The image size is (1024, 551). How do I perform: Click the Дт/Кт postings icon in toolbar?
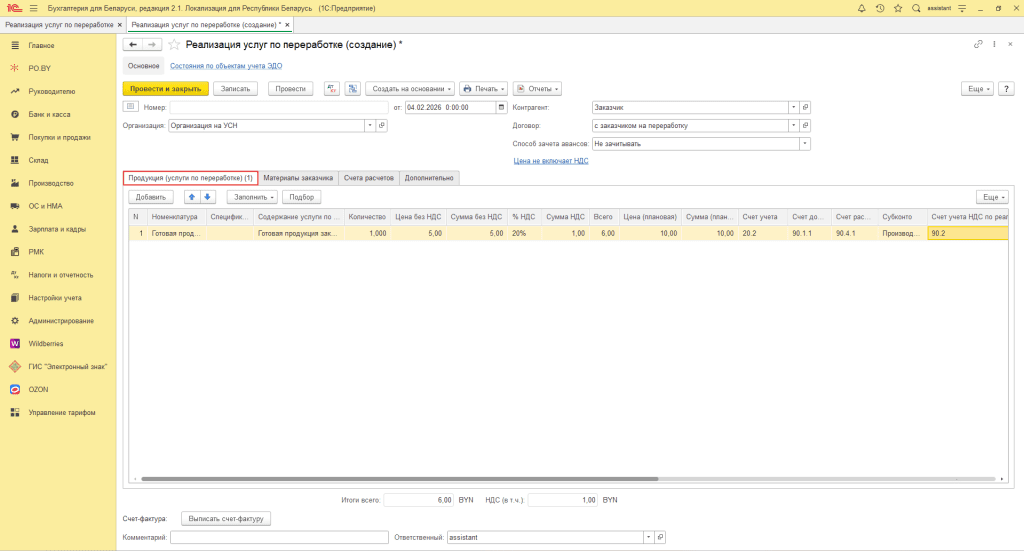[x=333, y=89]
